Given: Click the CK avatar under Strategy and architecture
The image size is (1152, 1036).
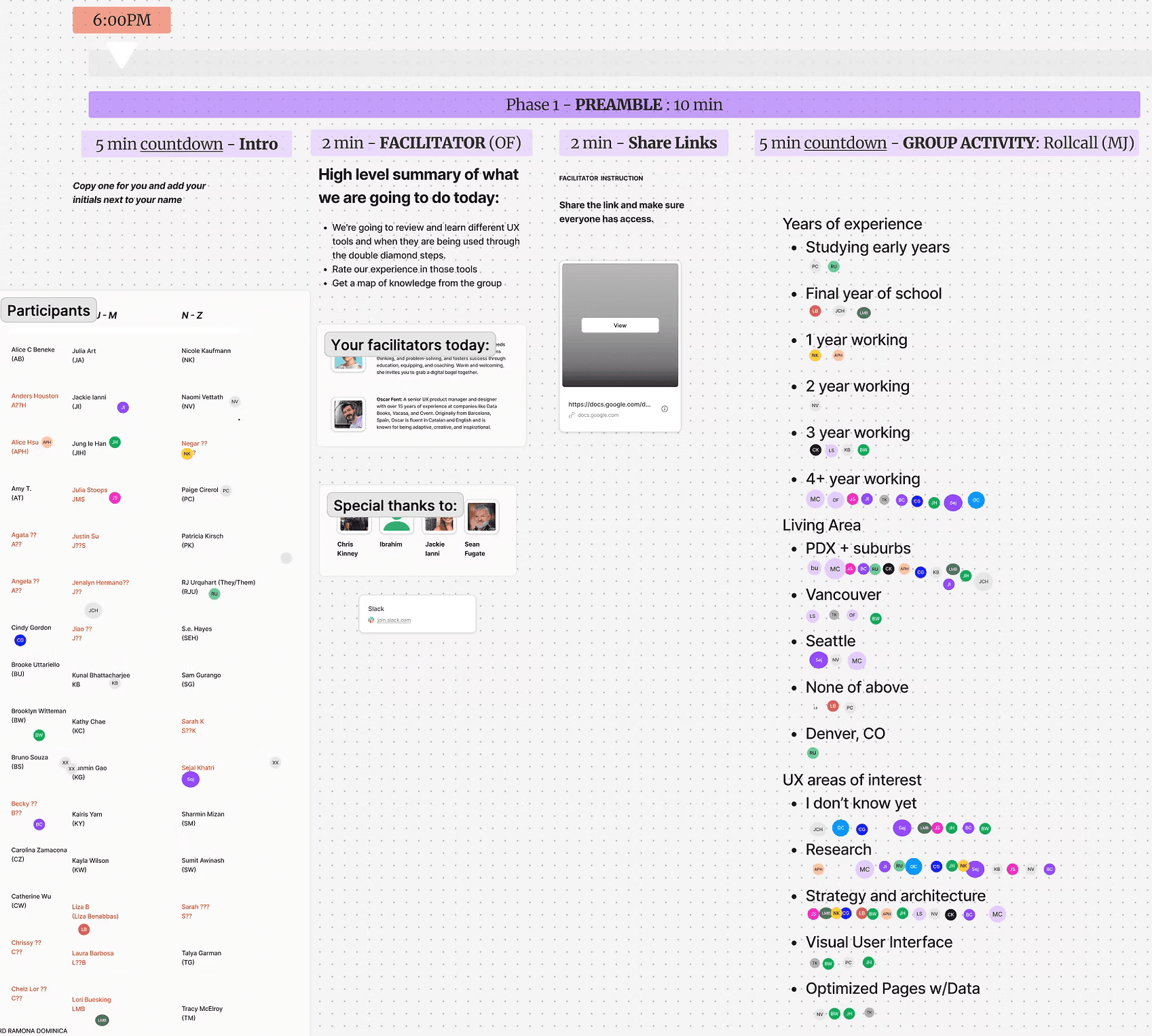Looking at the screenshot, I should click(x=951, y=914).
